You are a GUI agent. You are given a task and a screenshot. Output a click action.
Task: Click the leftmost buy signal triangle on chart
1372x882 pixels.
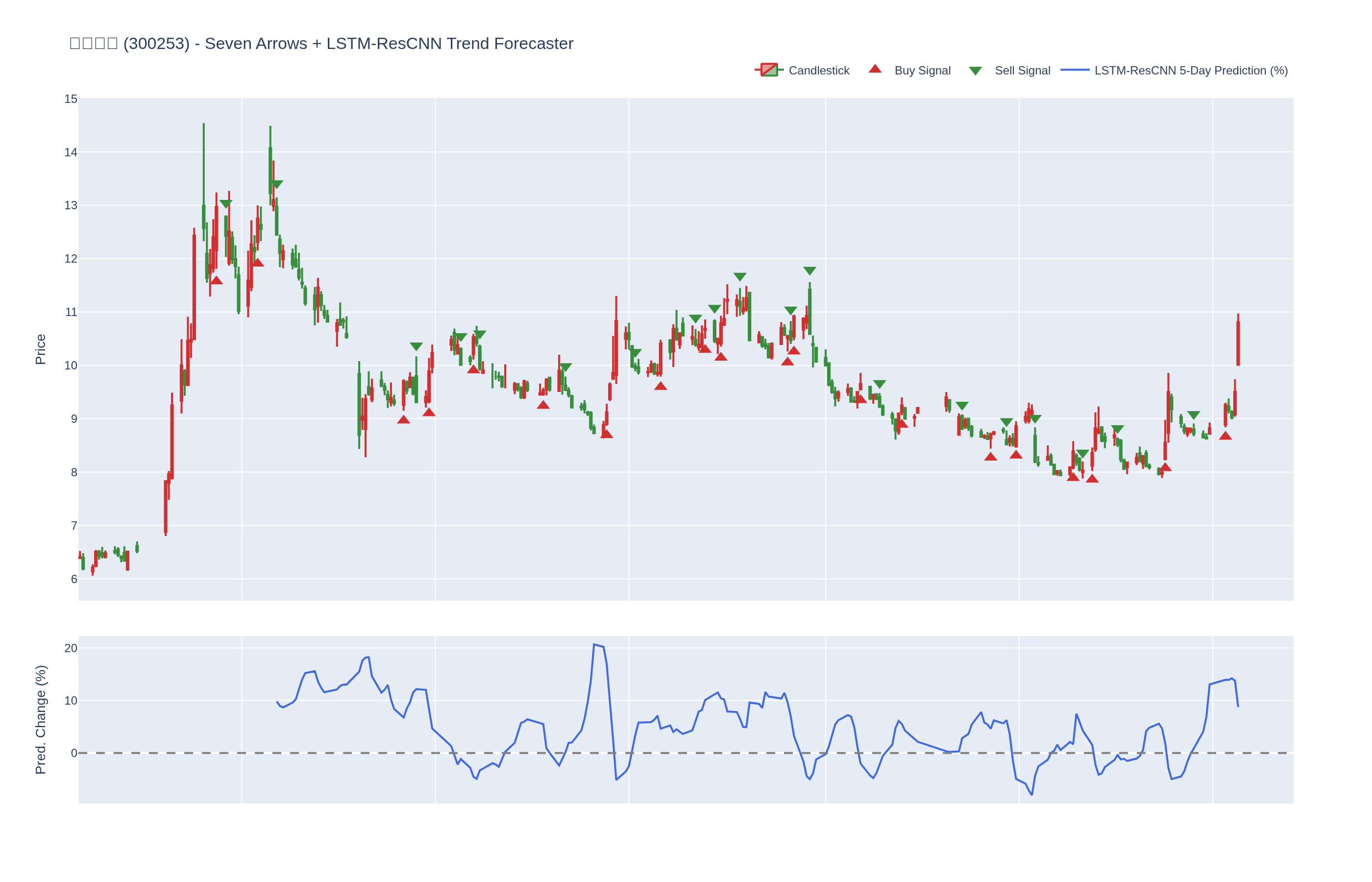[216, 280]
